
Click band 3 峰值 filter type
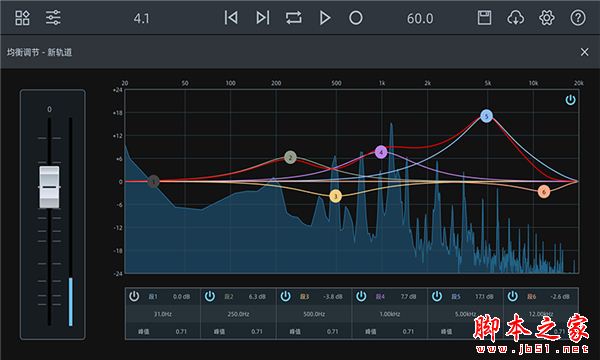coord(295,331)
